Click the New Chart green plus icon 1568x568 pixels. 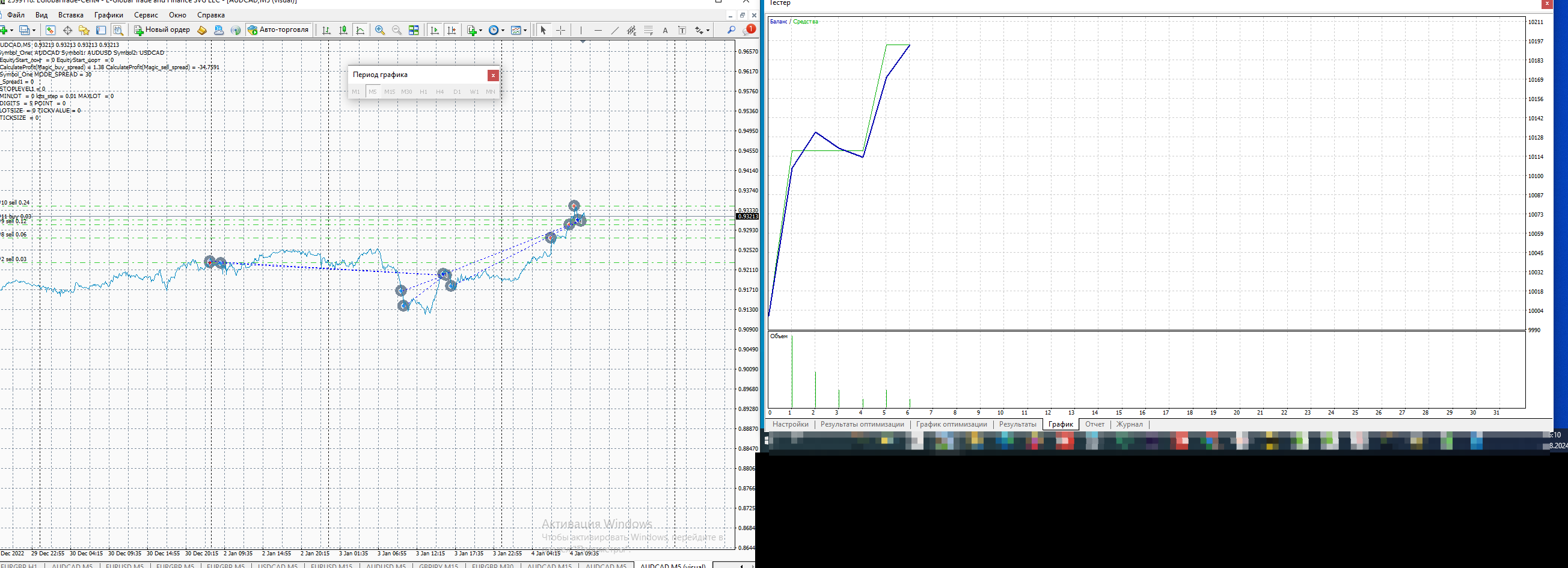(4, 30)
